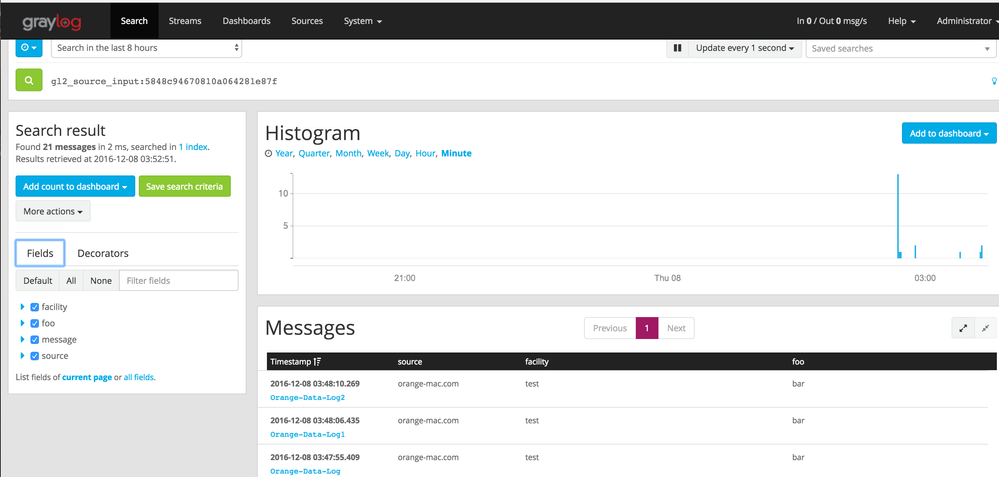Click the tallest histogram bar

(x=898, y=215)
